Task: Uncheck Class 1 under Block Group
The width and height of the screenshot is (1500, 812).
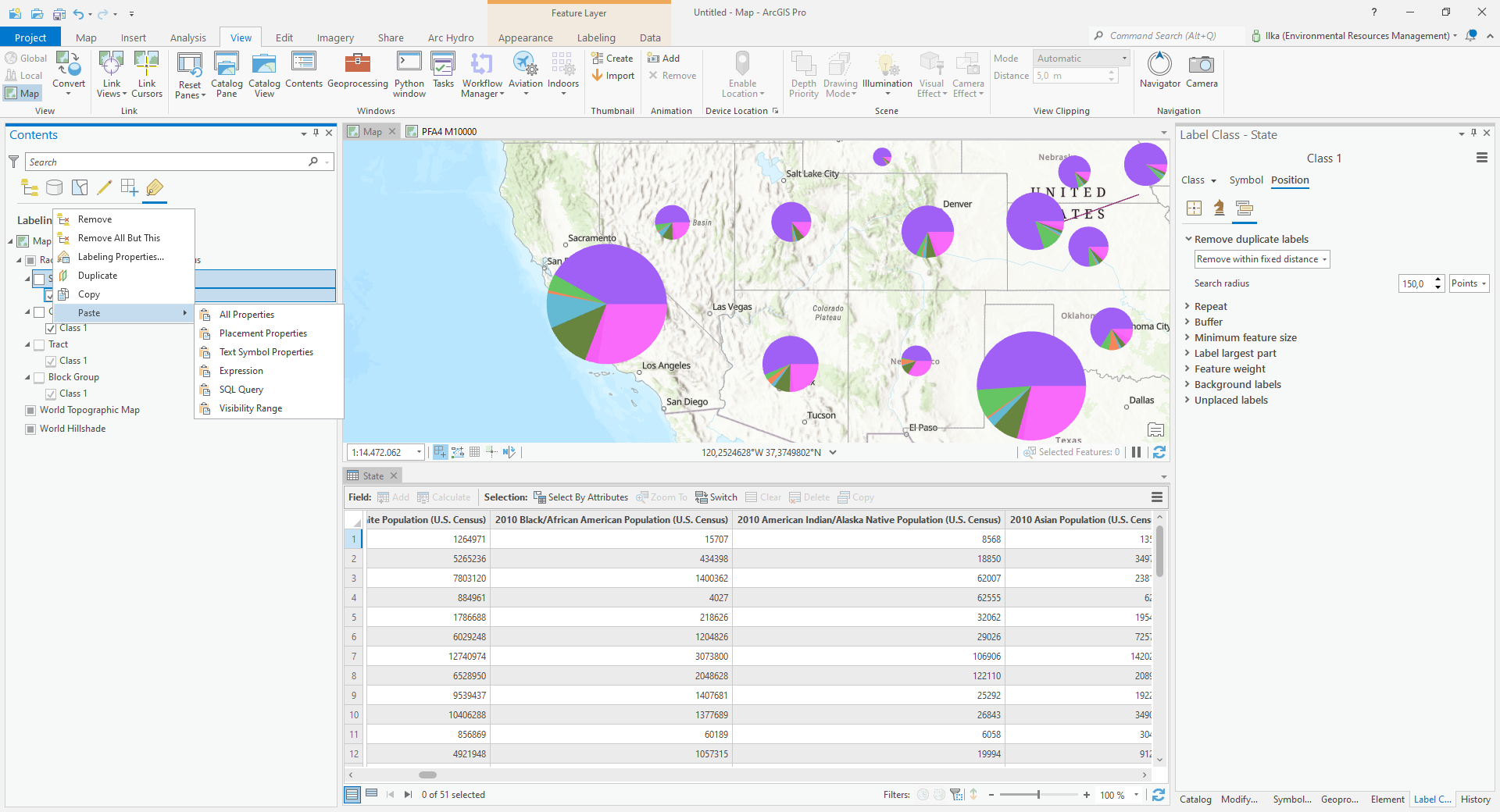Action: click(x=51, y=394)
